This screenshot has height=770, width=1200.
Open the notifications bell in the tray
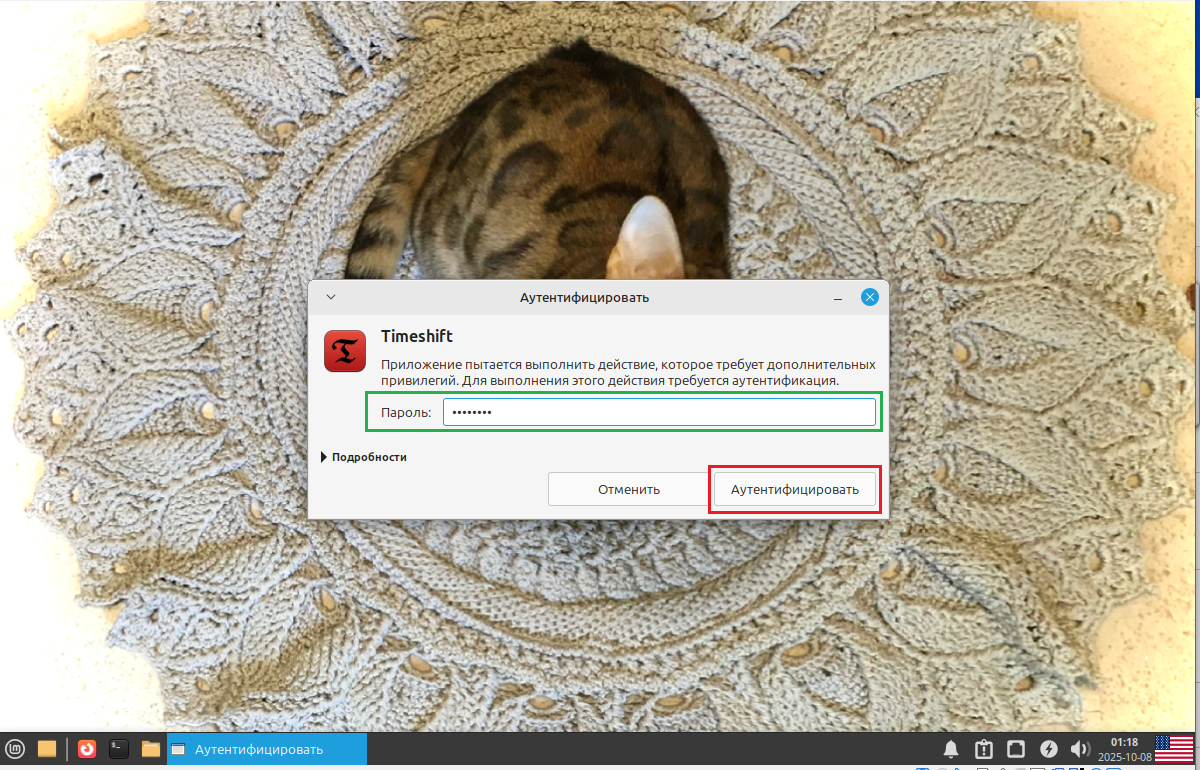click(x=951, y=748)
